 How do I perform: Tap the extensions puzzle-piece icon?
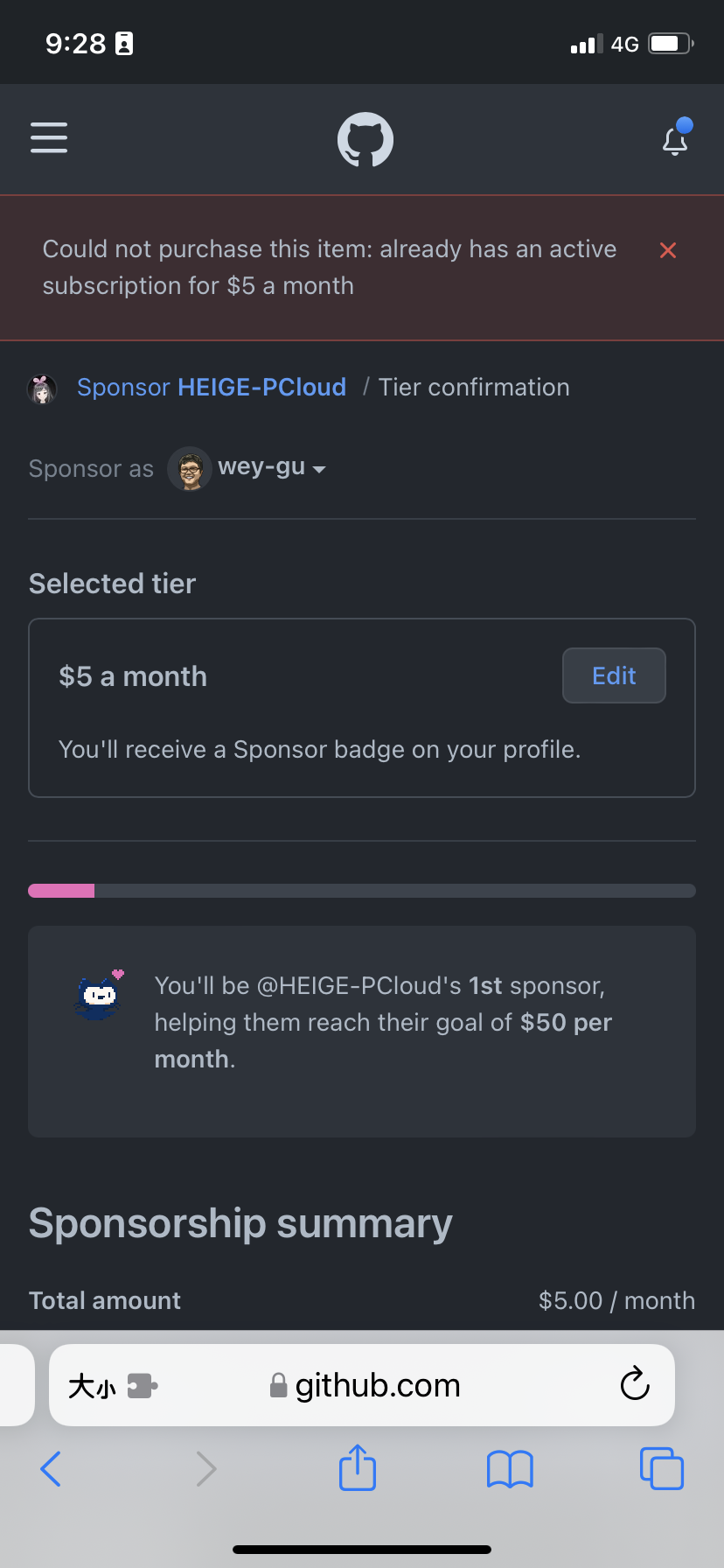coord(140,1386)
